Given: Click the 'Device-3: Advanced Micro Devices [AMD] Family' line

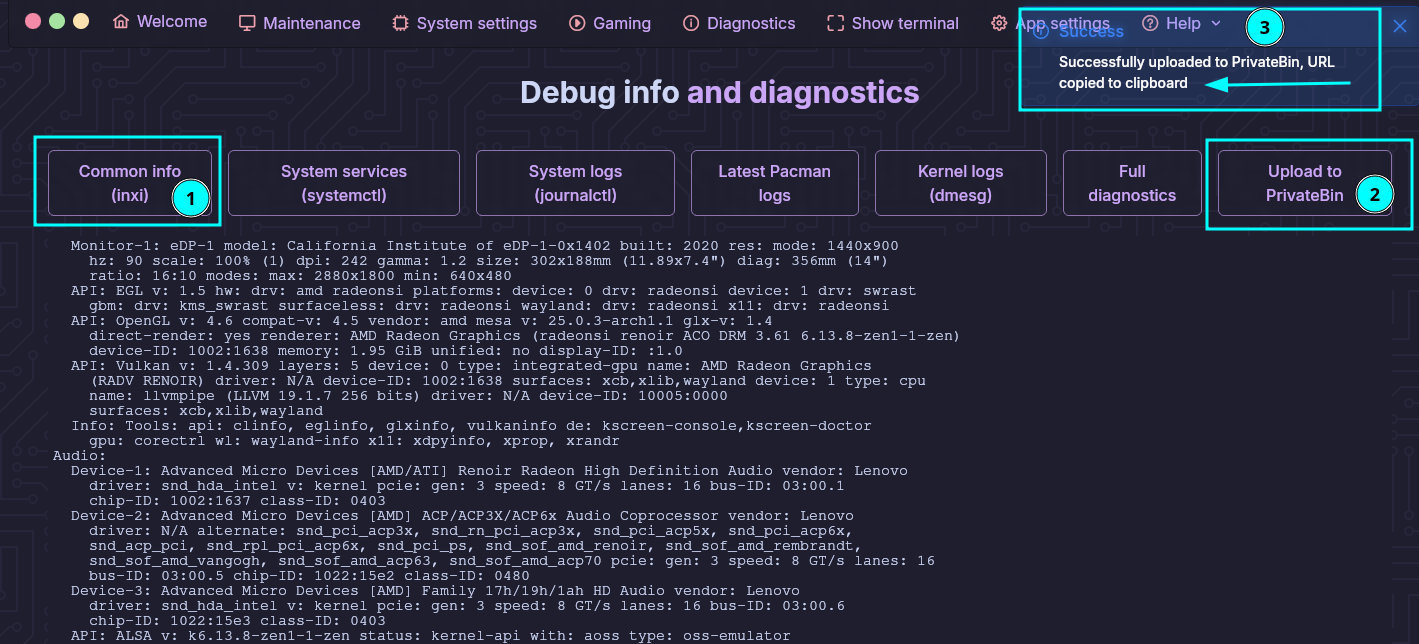Looking at the screenshot, I should pos(435,591).
